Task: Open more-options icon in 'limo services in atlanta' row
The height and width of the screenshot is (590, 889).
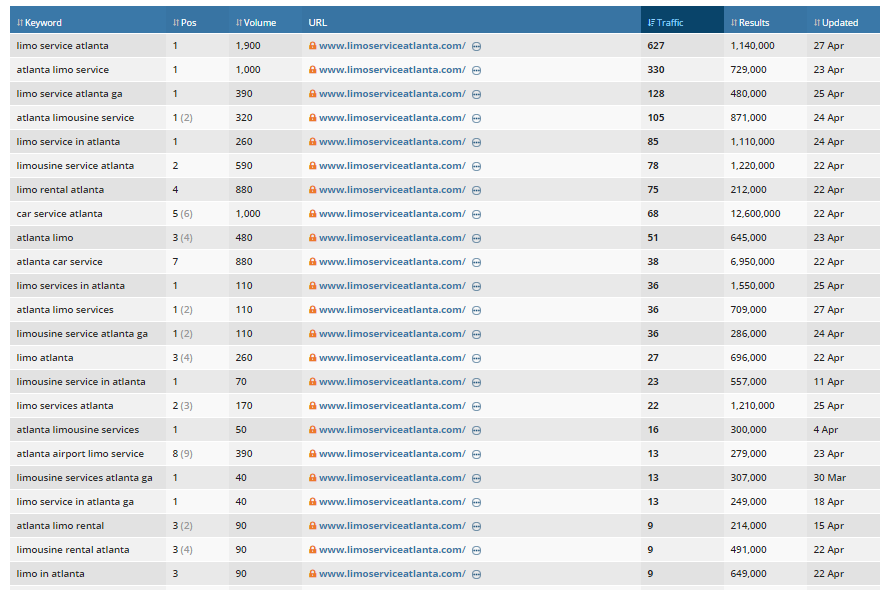Action: [477, 286]
